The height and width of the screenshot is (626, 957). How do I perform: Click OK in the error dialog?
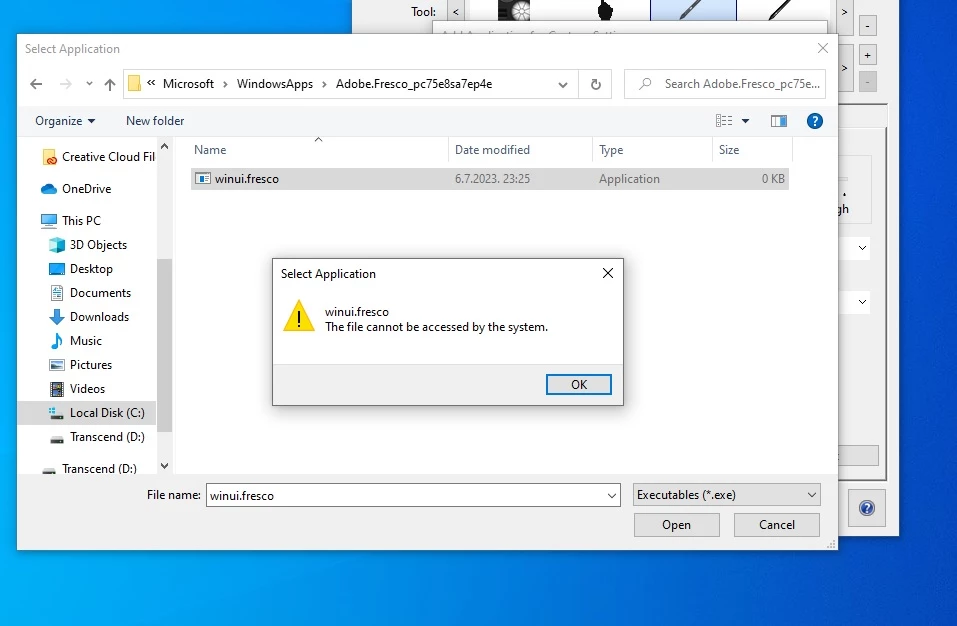coord(578,384)
